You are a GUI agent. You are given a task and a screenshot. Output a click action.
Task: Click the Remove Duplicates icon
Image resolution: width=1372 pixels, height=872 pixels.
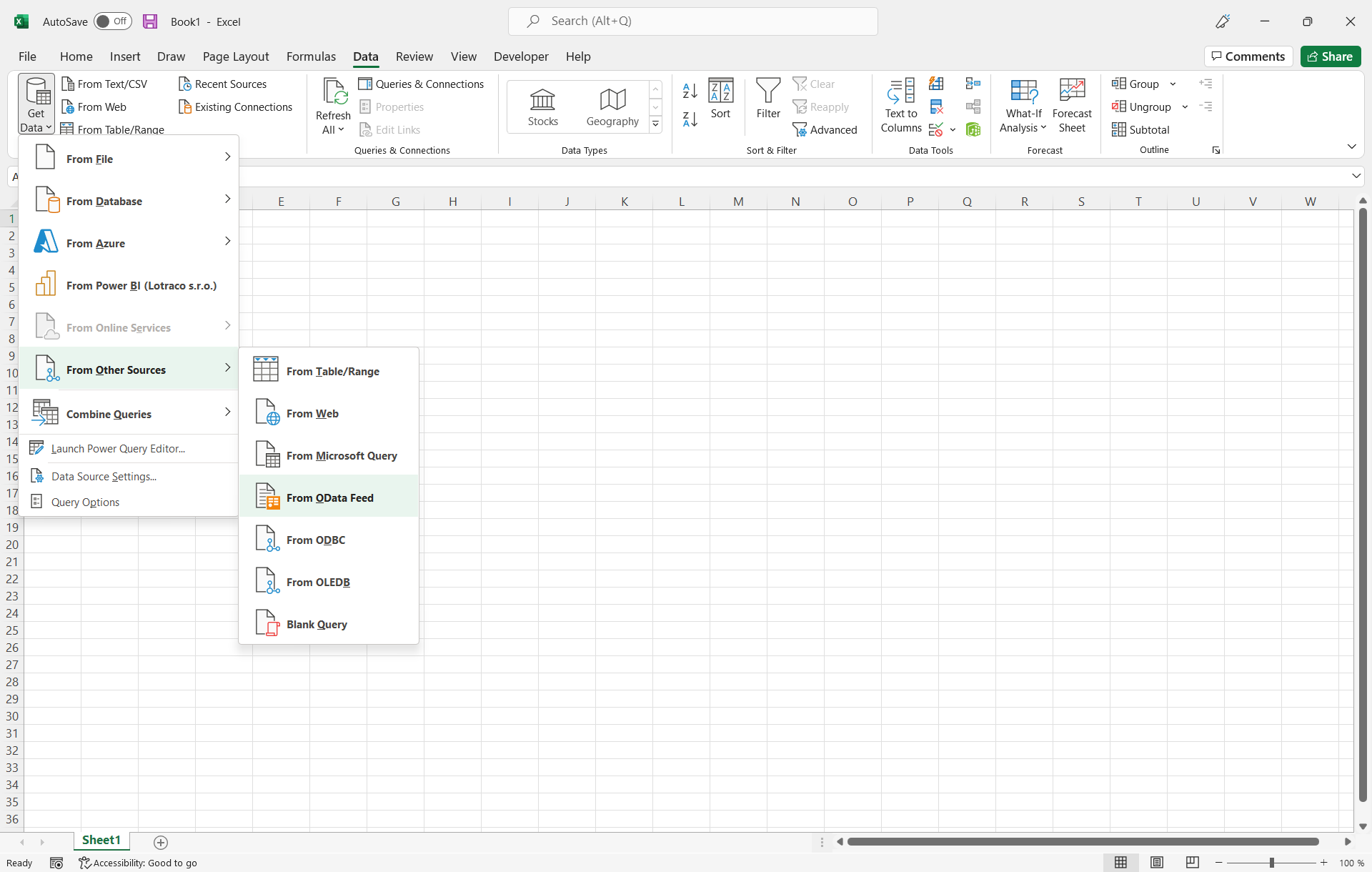point(937,106)
